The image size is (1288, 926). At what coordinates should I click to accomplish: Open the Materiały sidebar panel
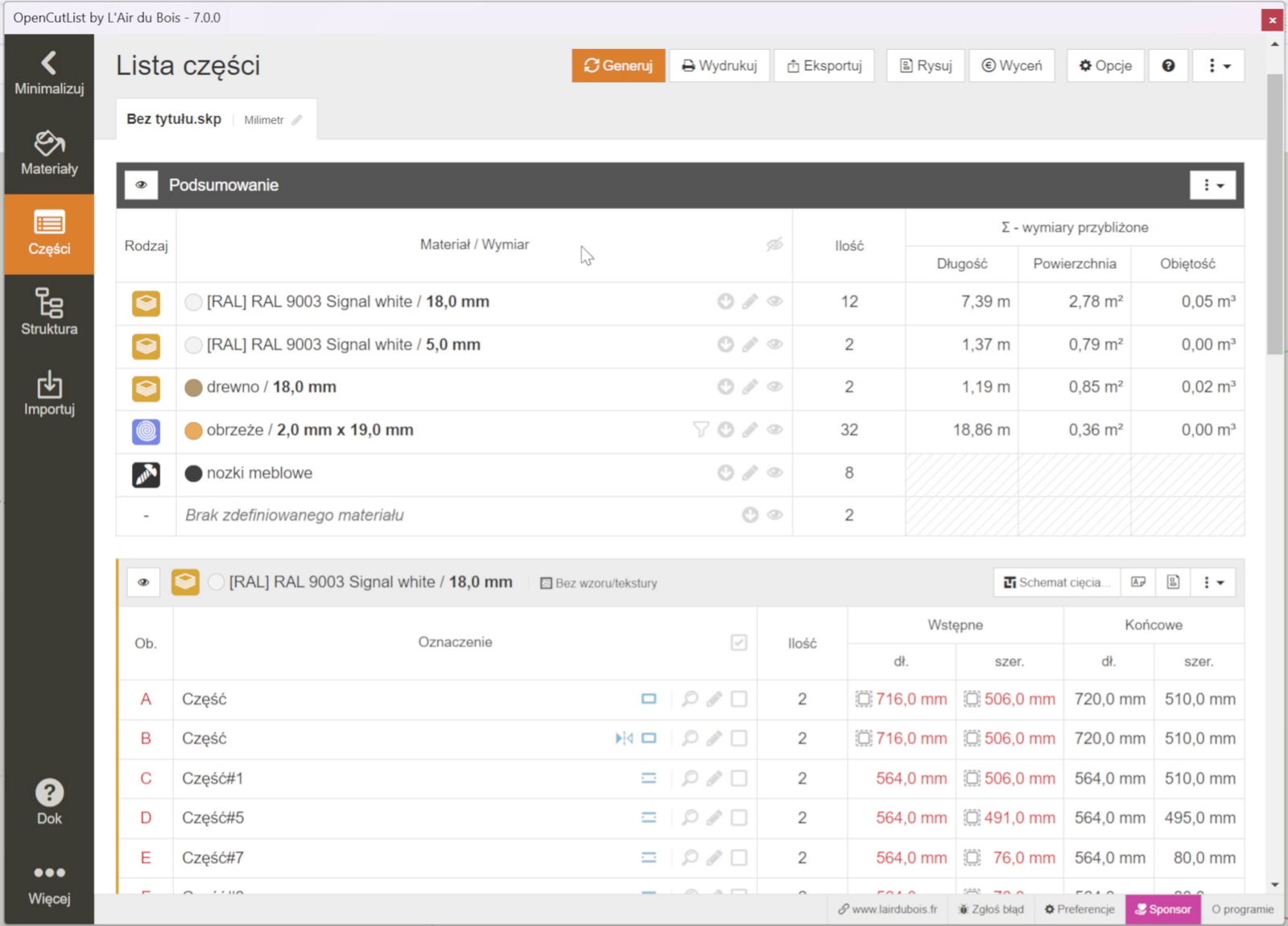pyautogui.click(x=49, y=153)
